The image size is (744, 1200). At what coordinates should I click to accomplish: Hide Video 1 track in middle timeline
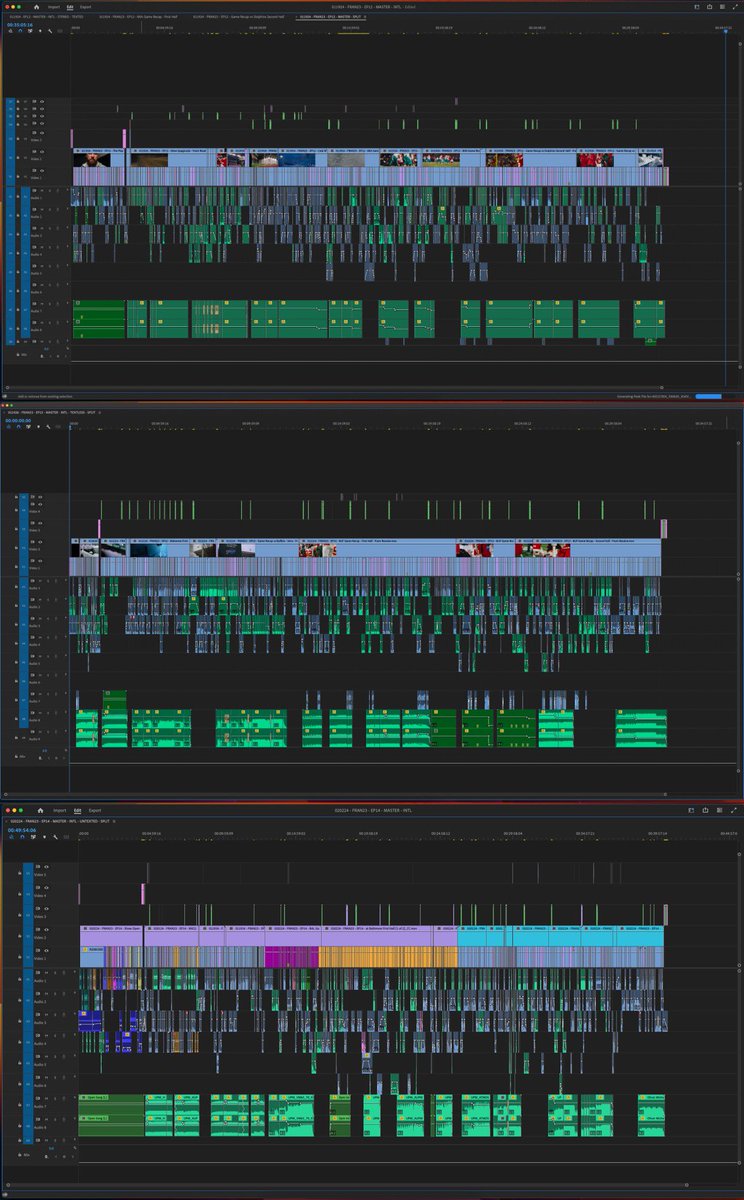point(40,560)
